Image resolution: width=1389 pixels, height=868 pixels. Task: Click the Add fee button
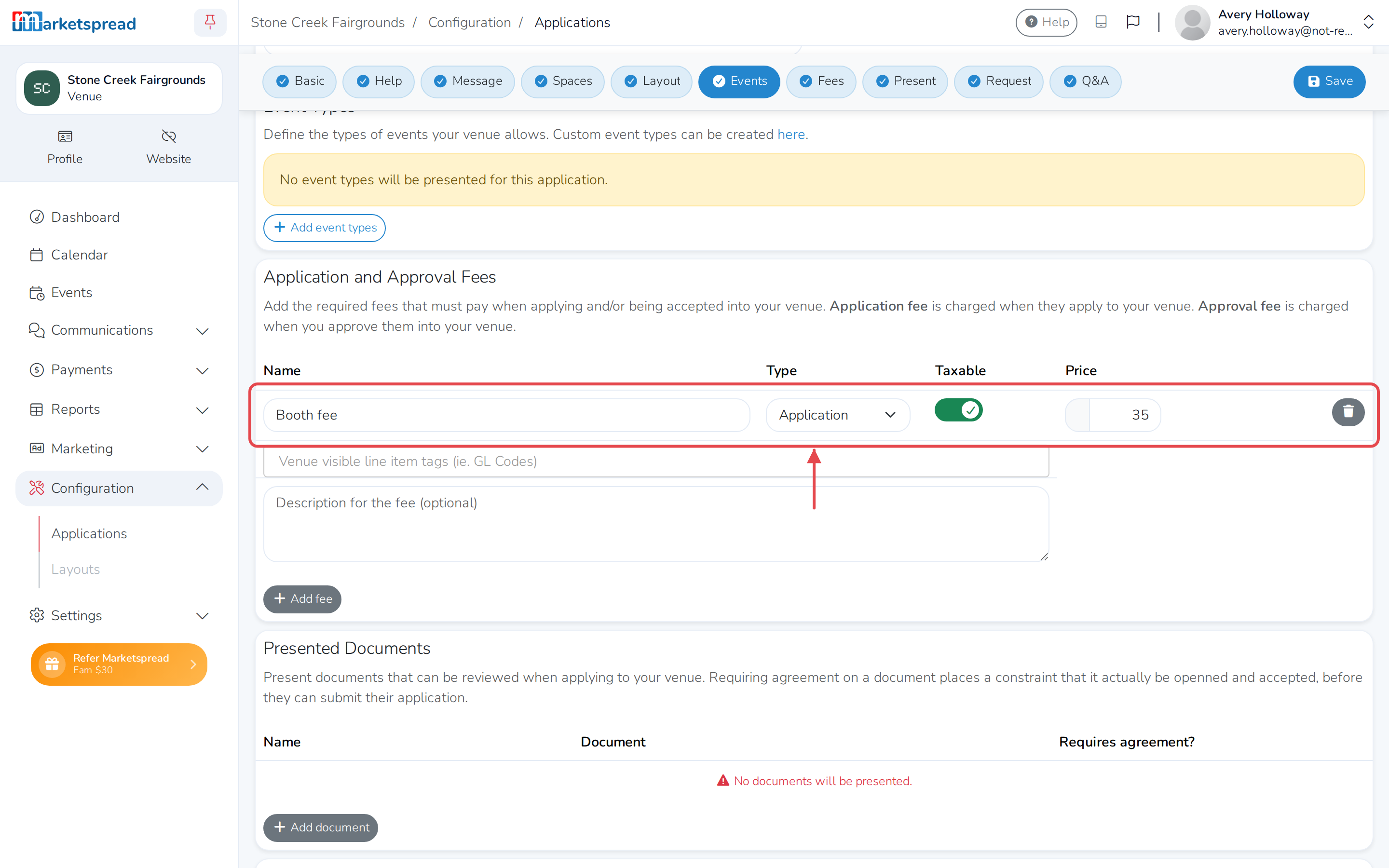(302, 599)
